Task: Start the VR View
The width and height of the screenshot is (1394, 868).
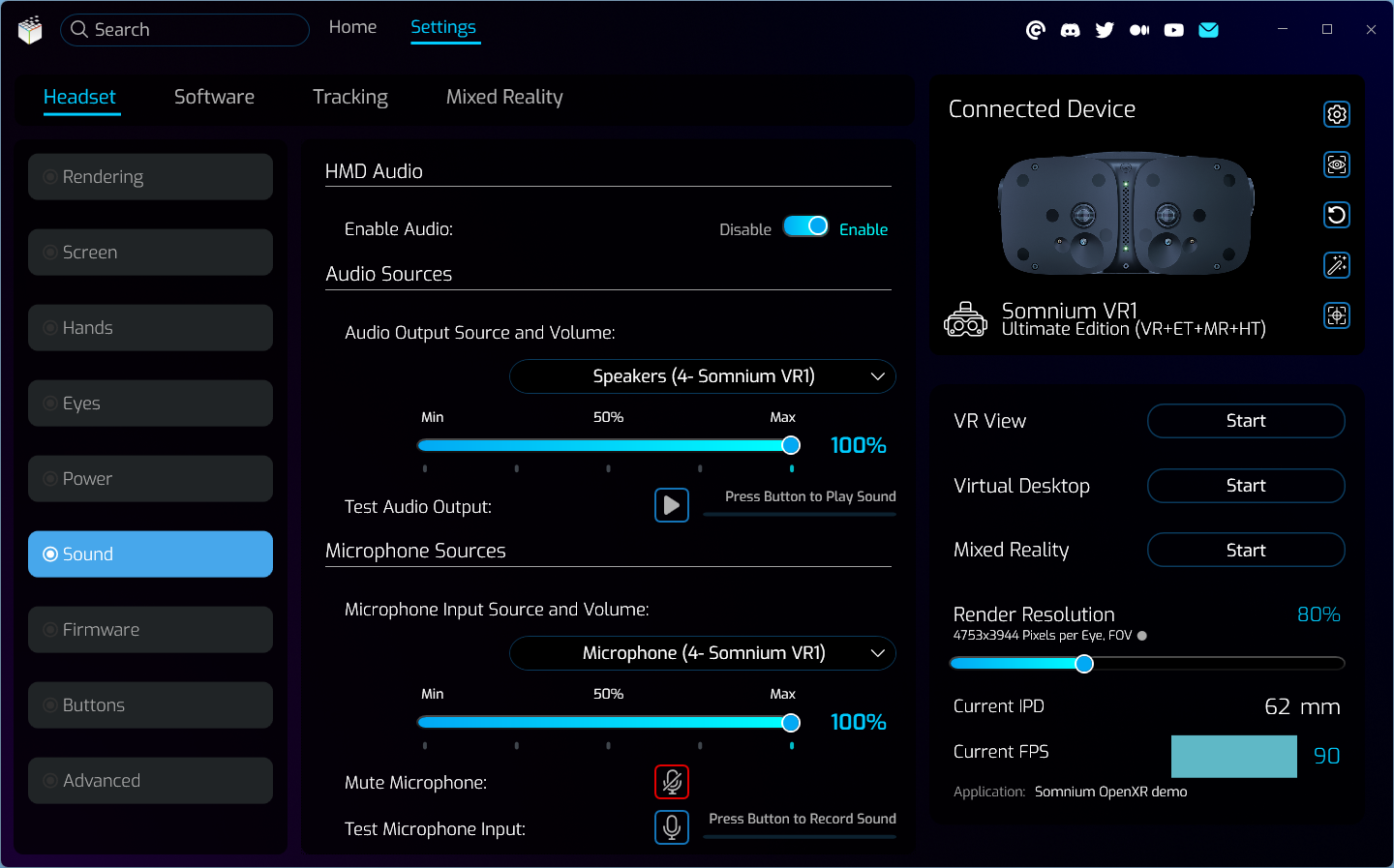Action: [x=1245, y=421]
